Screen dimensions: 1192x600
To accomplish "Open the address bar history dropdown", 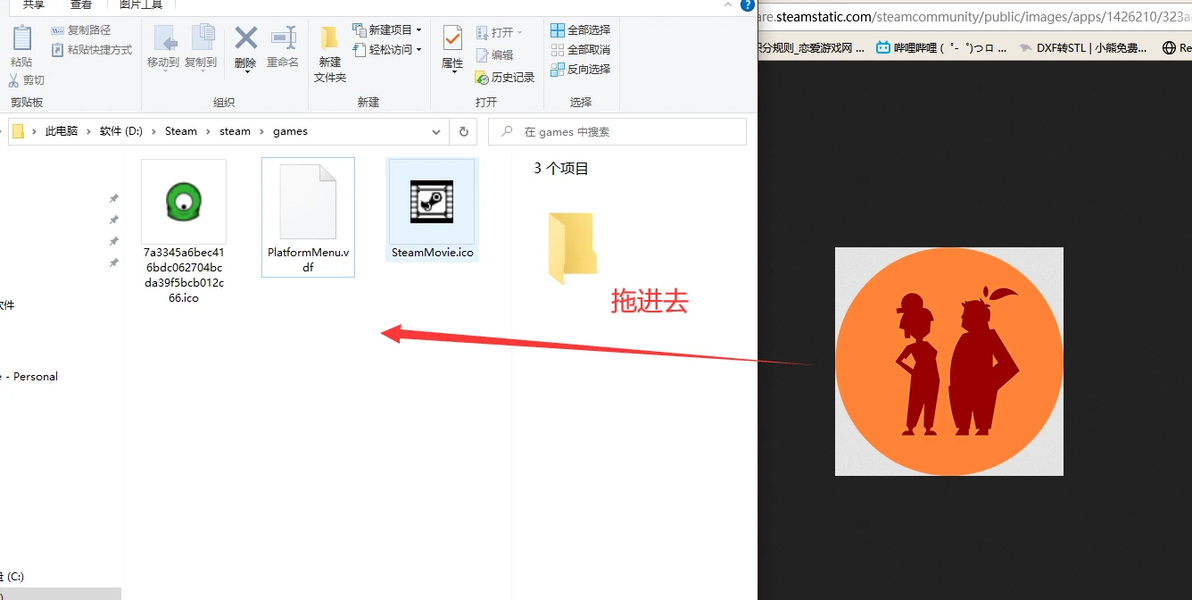I will click(x=436, y=132).
